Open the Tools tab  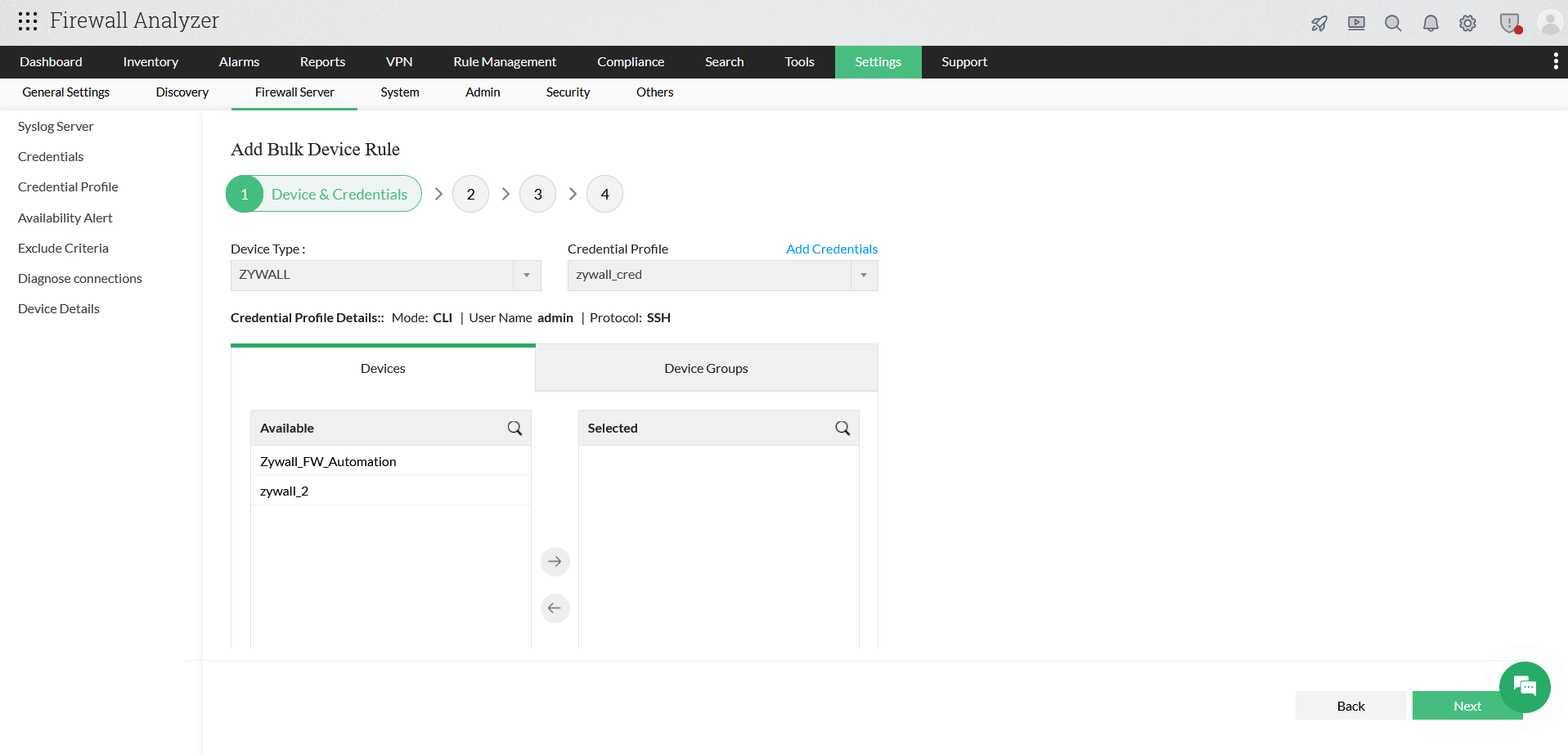[x=800, y=62]
